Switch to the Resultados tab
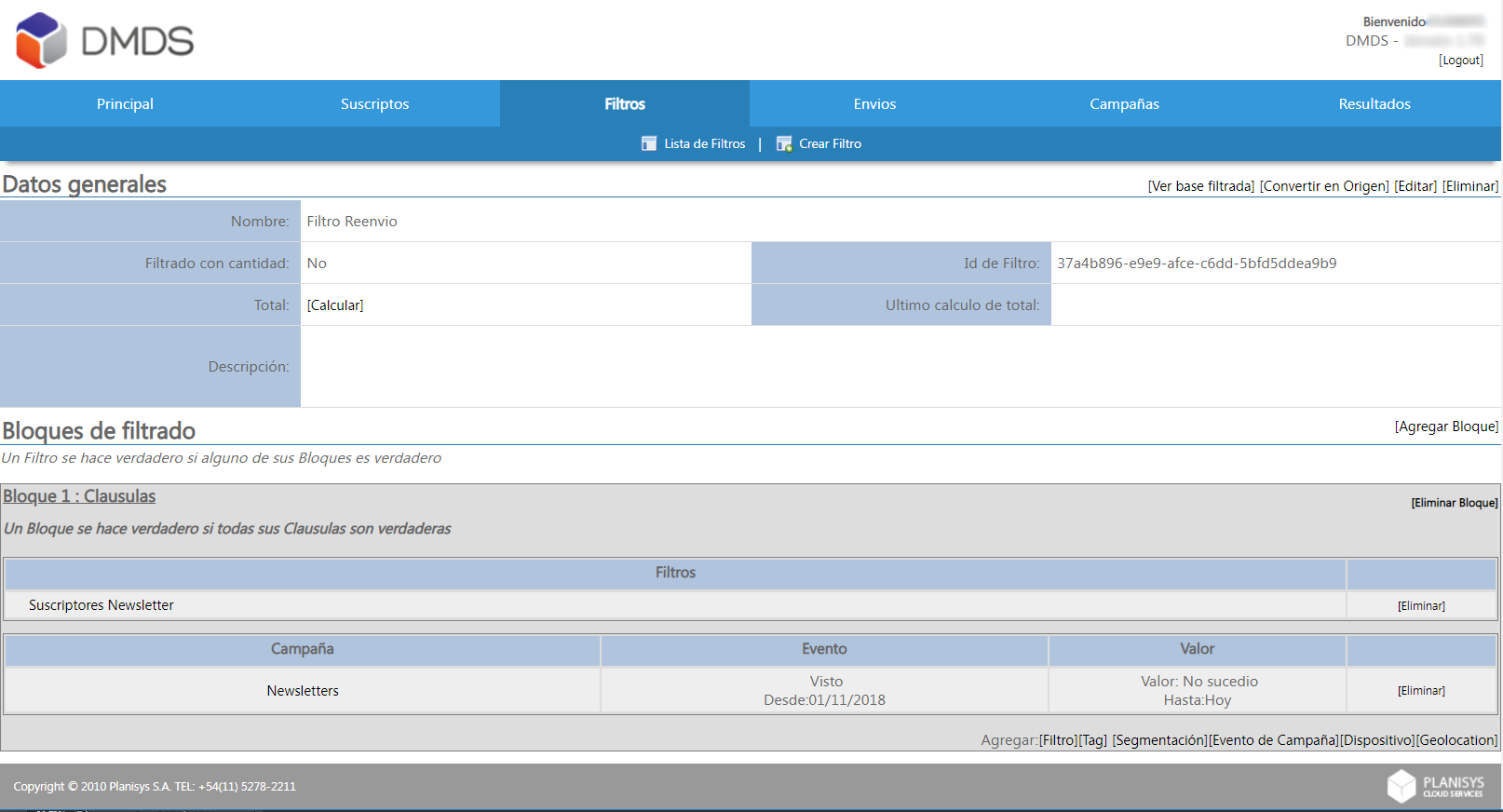This screenshot has width=1503, height=812. 1374,103
